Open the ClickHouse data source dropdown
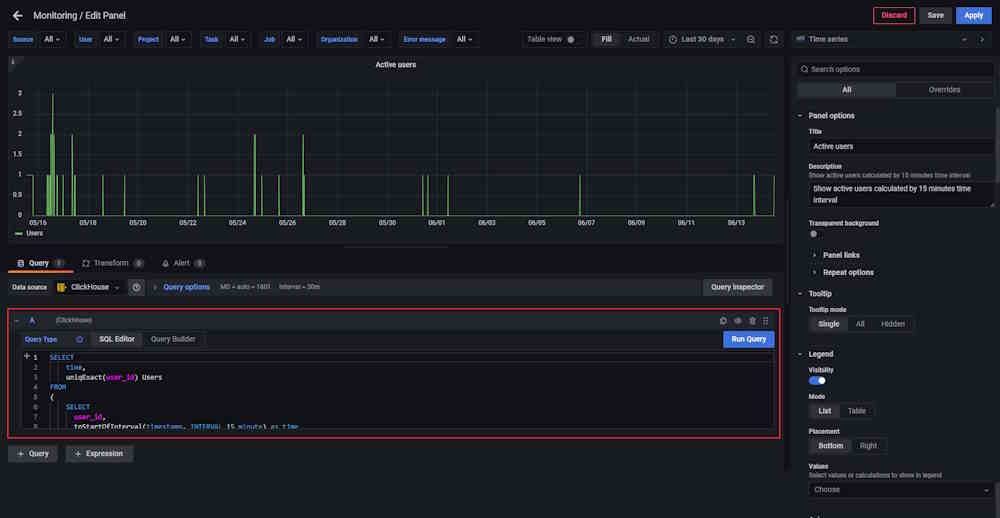This screenshot has width=1000, height=518. [x=88, y=287]
